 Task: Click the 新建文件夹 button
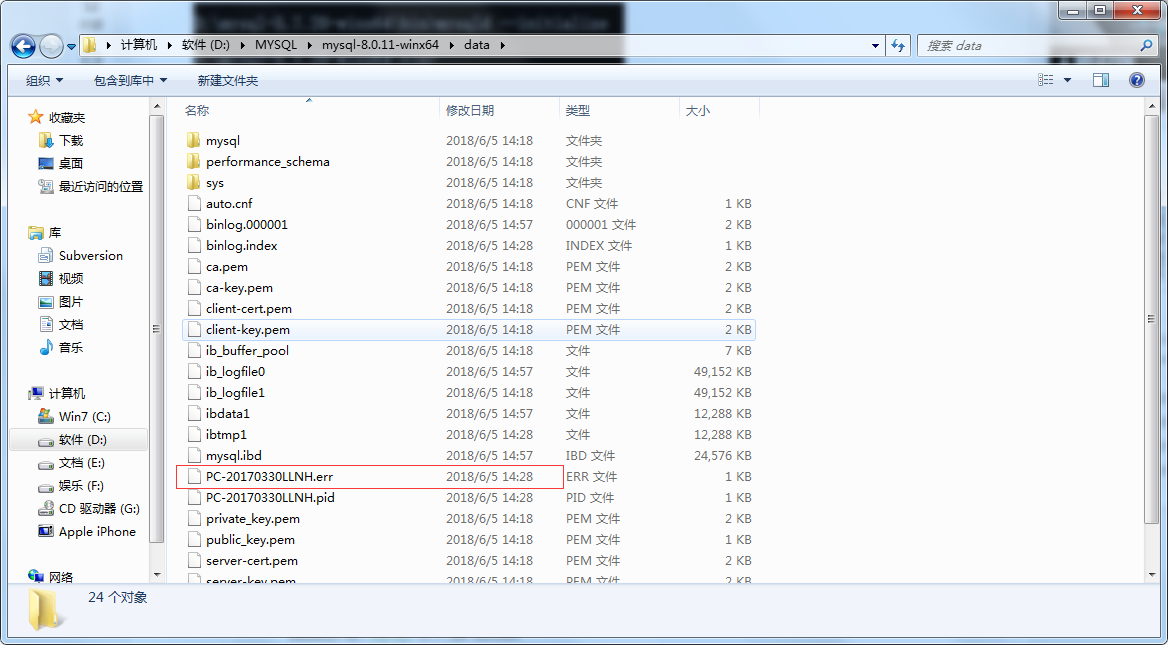(227, 80)
